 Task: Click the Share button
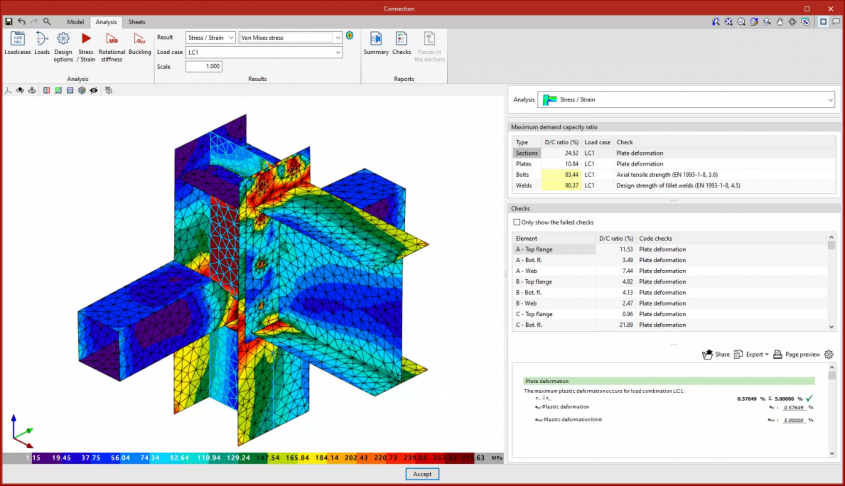pos(716,355)
